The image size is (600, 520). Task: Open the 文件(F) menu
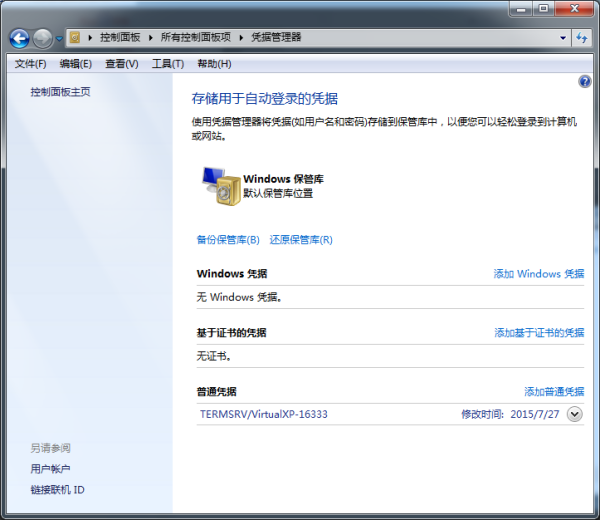point(30,64)
